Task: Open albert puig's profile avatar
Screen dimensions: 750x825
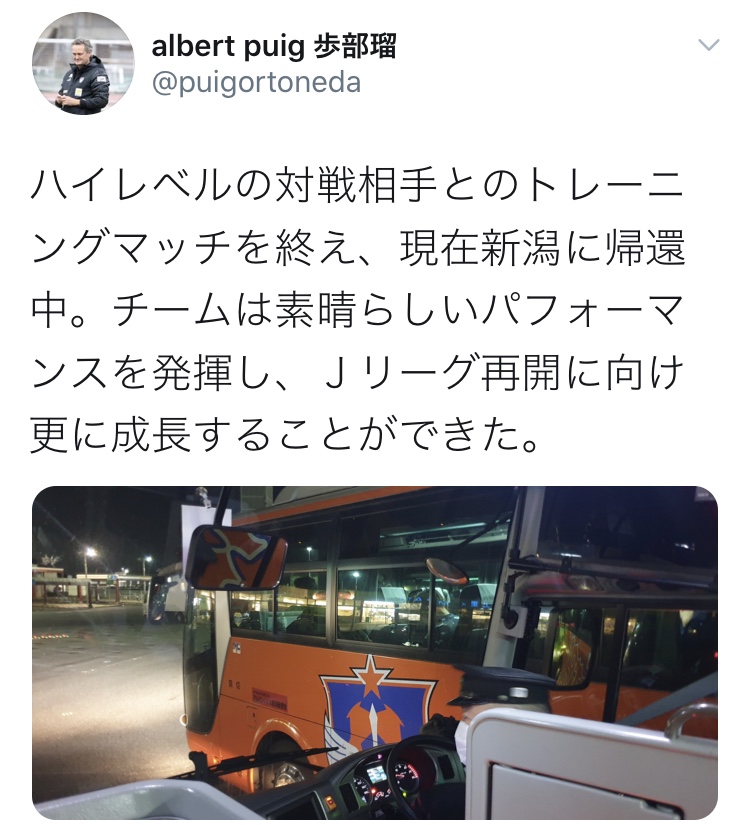Action: (84, 63)
